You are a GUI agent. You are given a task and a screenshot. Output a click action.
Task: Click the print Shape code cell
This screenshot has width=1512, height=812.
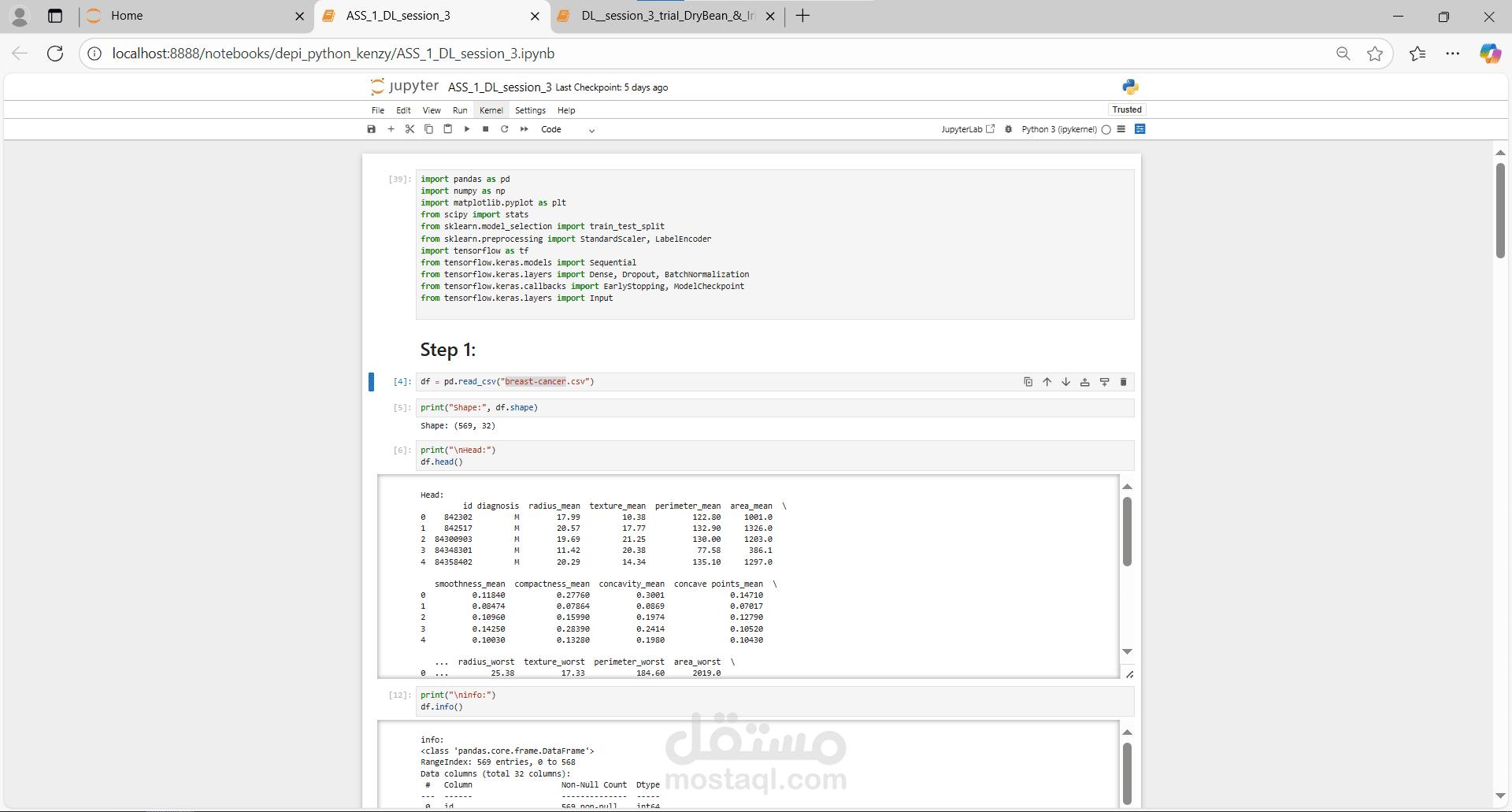[x=775, y=408]
